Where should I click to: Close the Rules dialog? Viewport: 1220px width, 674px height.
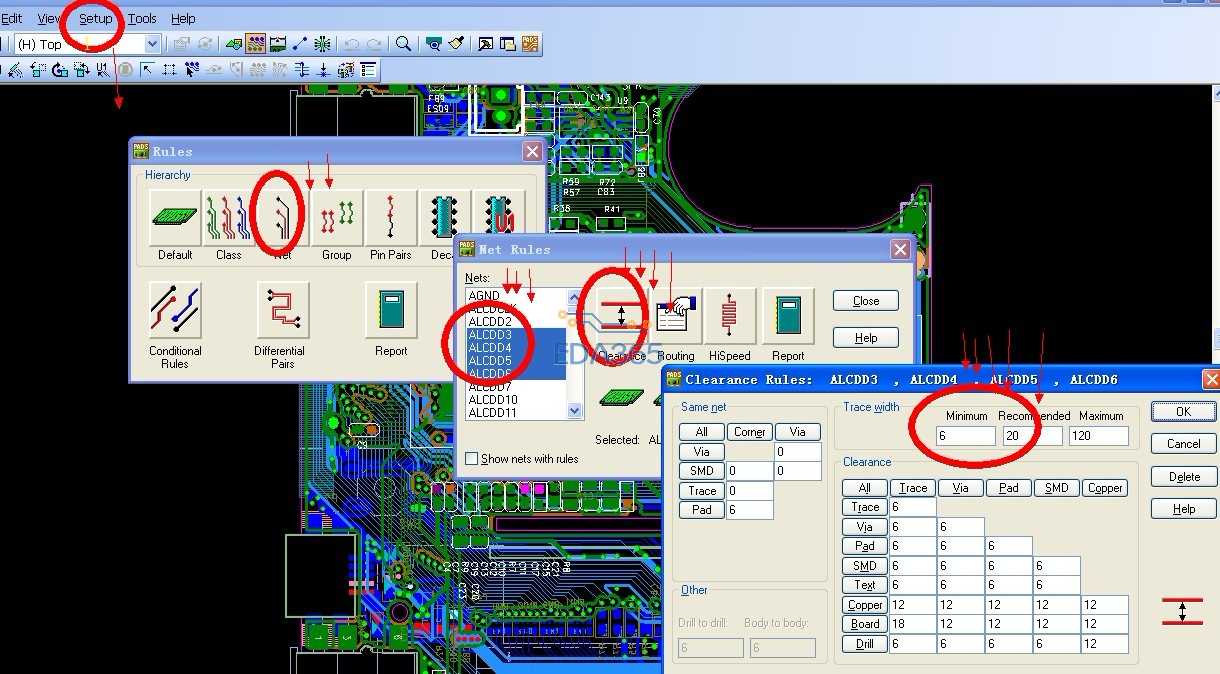[x=533, y=151]
